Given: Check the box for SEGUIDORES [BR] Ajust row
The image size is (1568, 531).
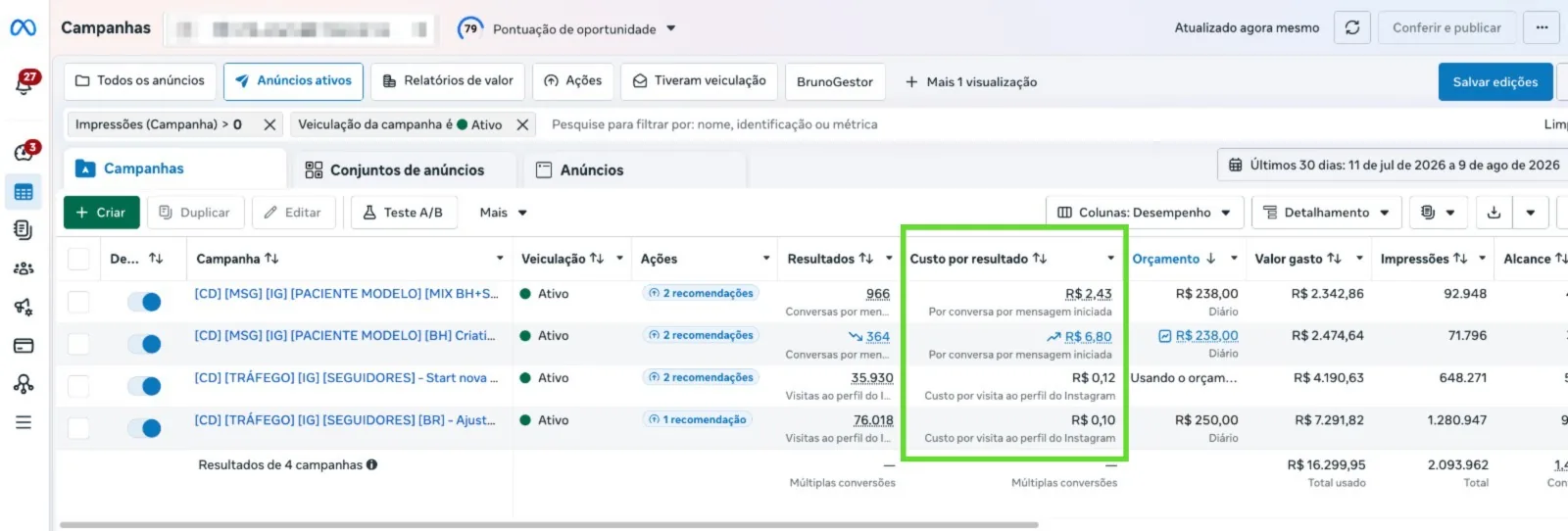Looking at the screenshot, I should 78,428.
